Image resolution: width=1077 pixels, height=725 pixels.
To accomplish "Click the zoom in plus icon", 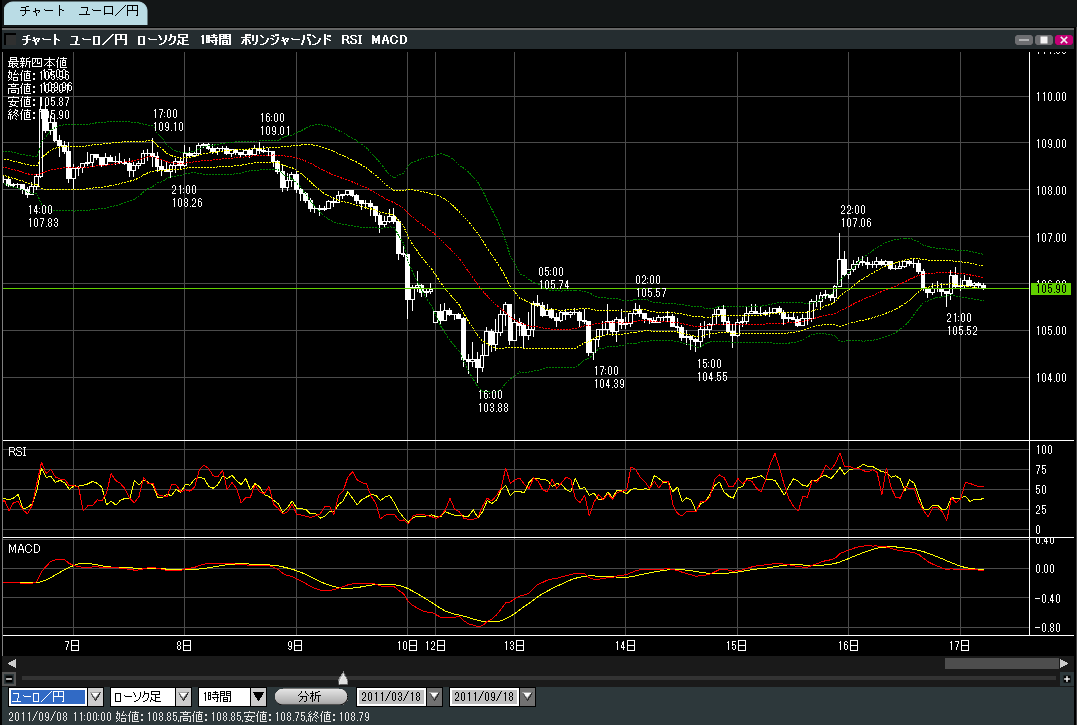I will pyautogui.click(x=1066, y=679).
